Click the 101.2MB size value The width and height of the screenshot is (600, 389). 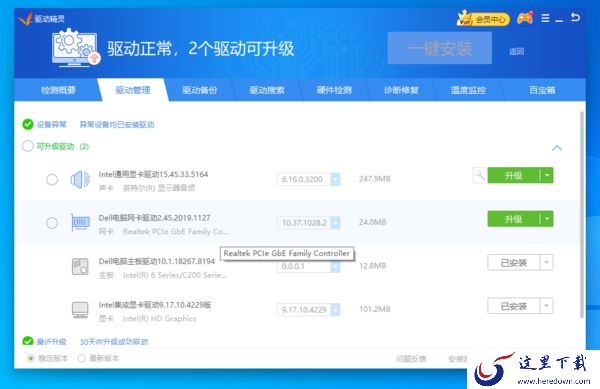(375, 309)
